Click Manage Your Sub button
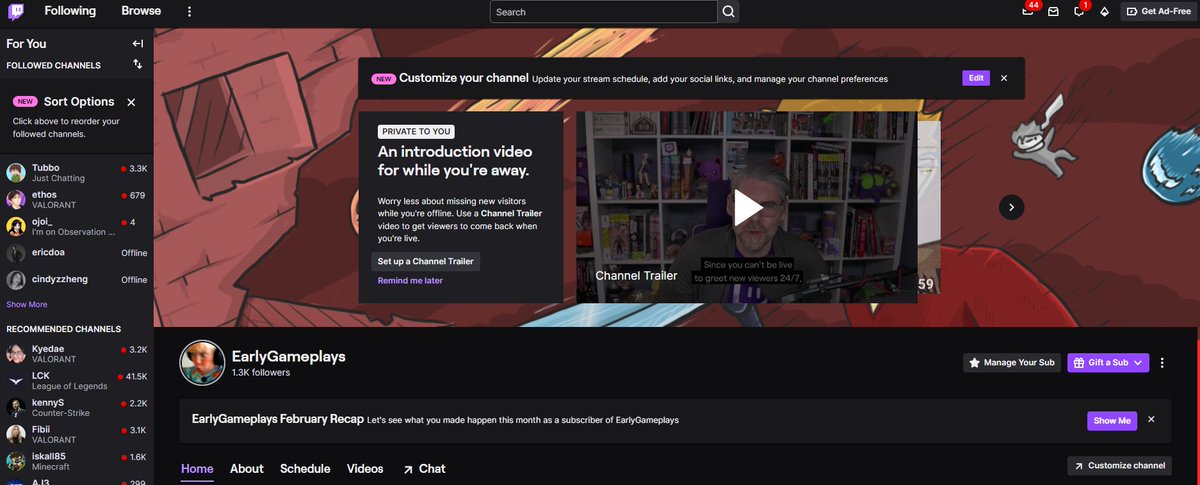Screen dimensions: 1200x485 [1012, 363]
